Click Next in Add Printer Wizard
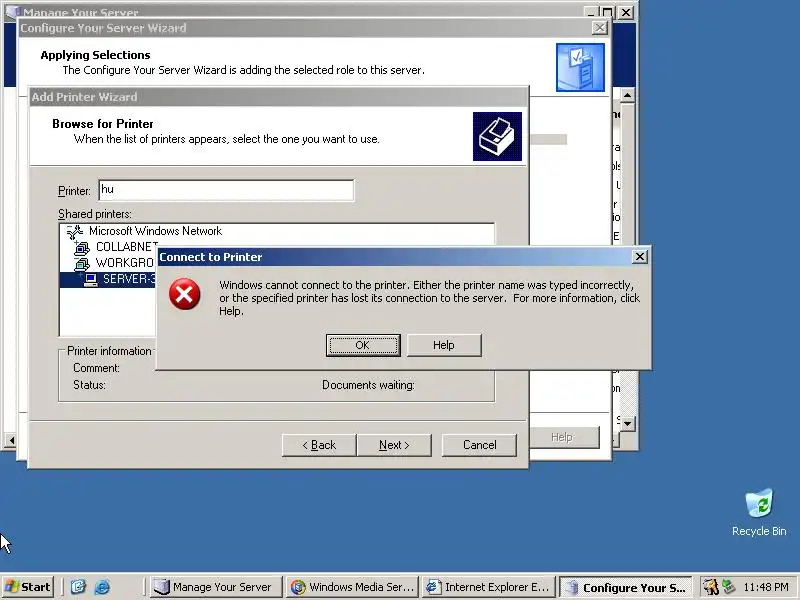This screenshot has width=800, height=600. pyautogui.click(x=394, y=445)
